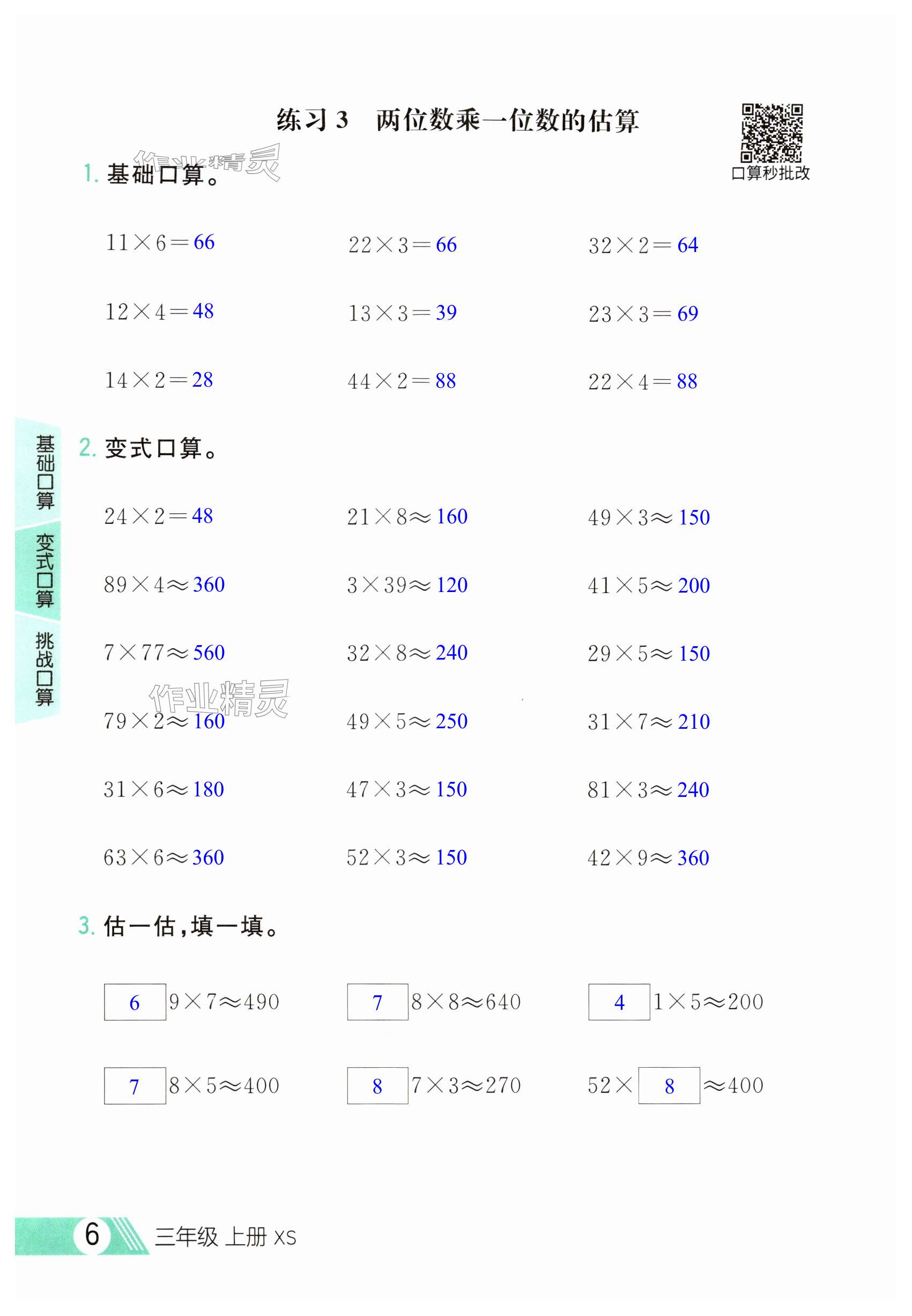
Task: Click the answer box after 52×
Action: 669,1086
